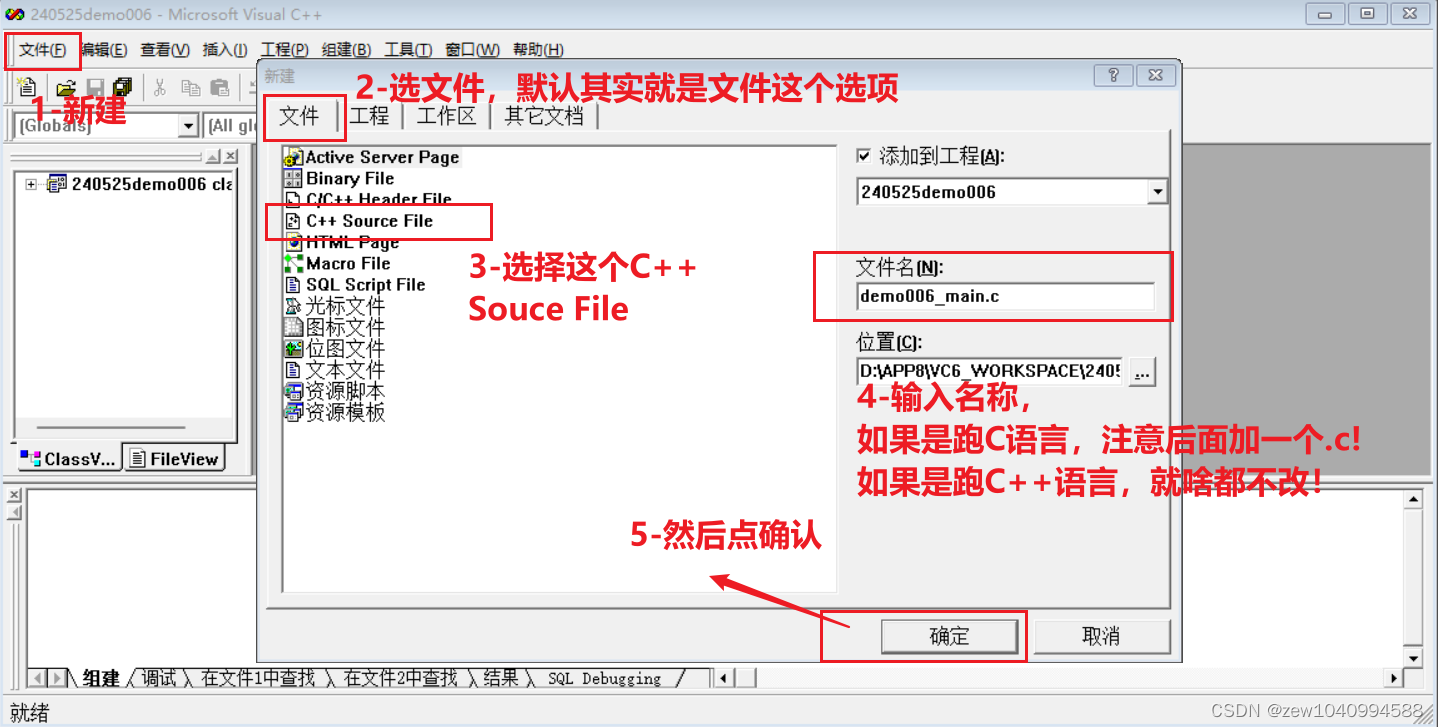Click output pane vertical scrollbar down arrow
This screenshot has height=727, width=1438.
point(1412,658)
